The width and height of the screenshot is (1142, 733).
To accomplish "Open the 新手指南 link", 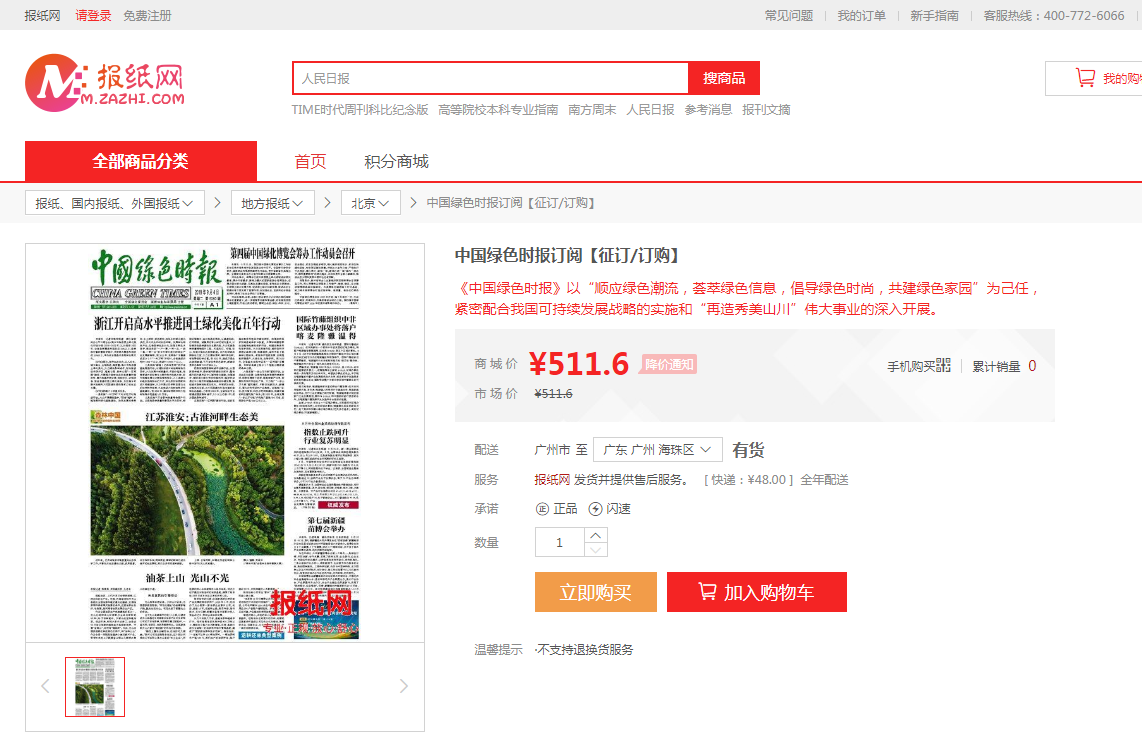I will pos(934,15).
